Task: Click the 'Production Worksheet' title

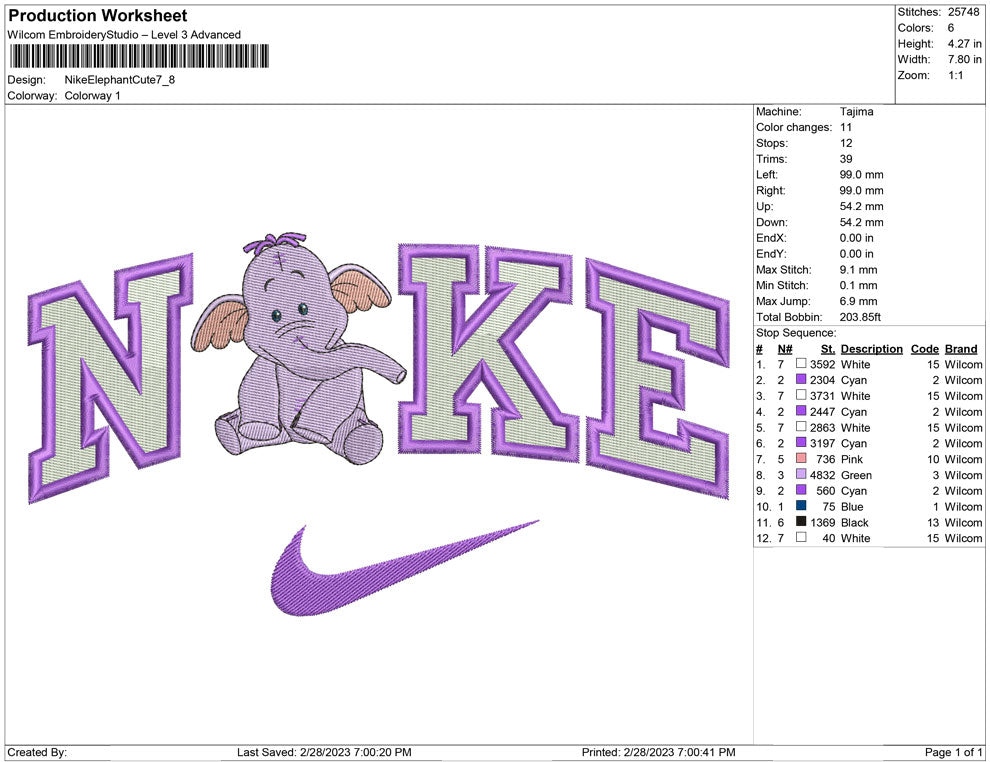Action: (98, 16)
